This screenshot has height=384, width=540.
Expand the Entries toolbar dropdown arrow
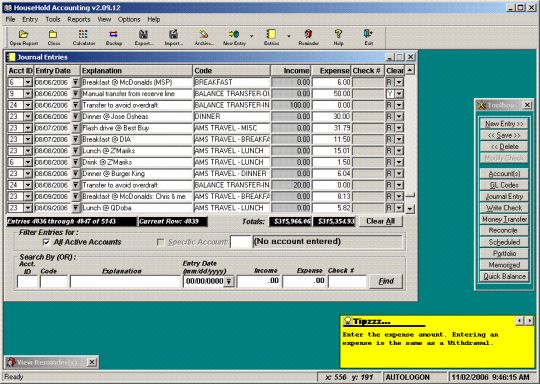pos(289,36)
